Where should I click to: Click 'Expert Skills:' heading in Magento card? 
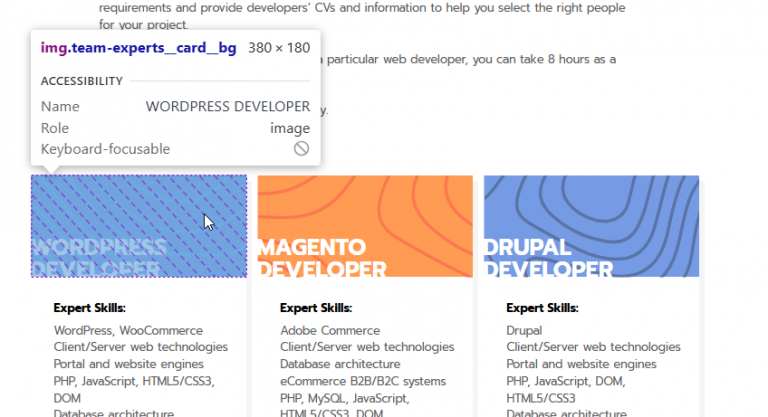pyautogui.click(x=316, y=308)
